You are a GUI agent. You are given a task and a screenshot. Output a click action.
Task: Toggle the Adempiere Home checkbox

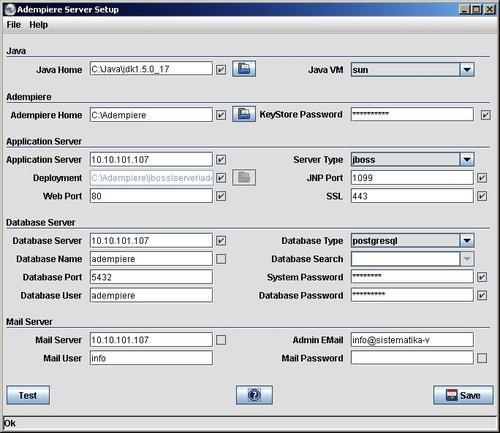pos(221,115)
